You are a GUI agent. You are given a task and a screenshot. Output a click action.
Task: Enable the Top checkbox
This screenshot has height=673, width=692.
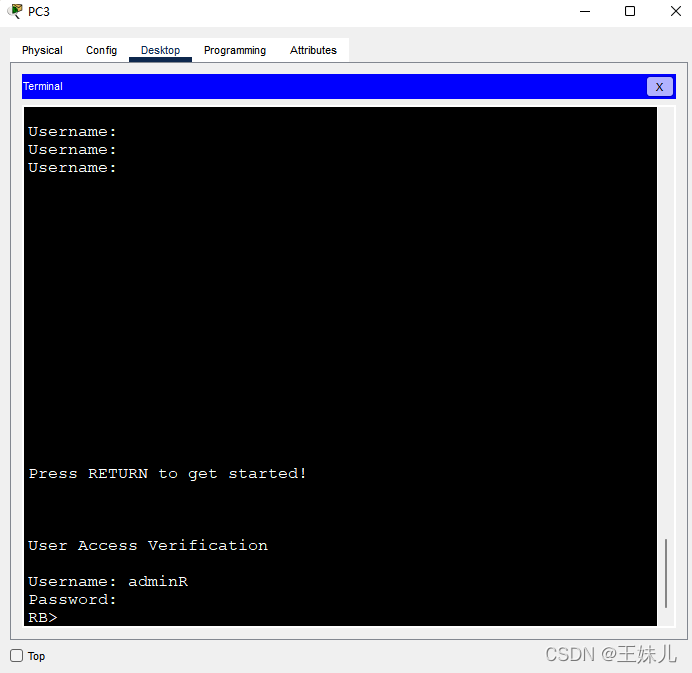[x=17, y=655]
